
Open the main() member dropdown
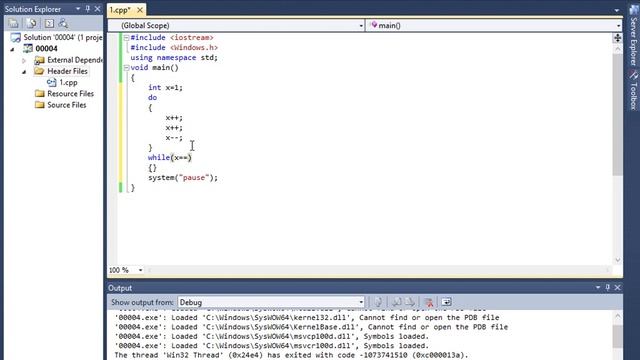coord(618,26)
